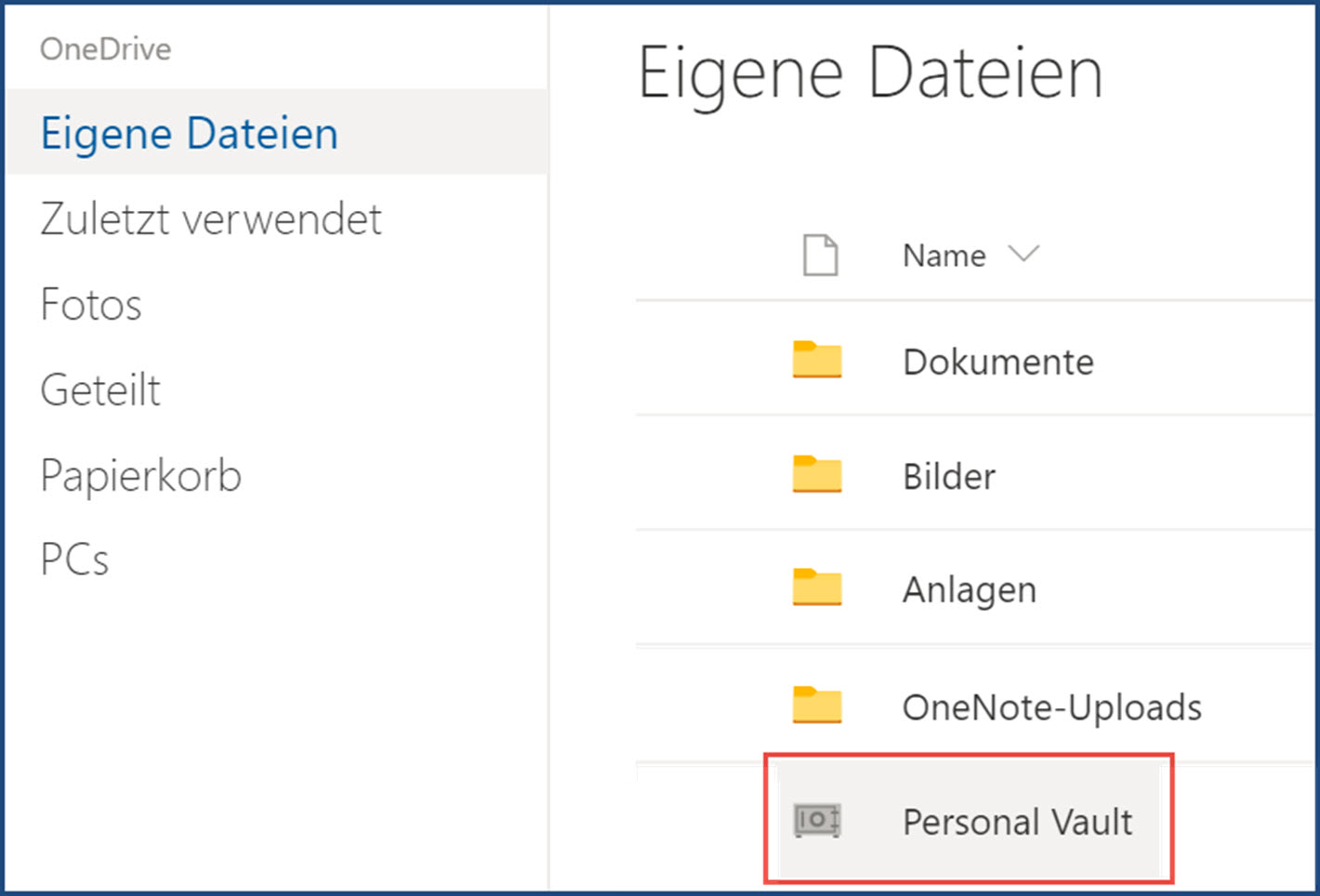
Task: Click the Personal Vault safe icon
Action: pos(817,821)
